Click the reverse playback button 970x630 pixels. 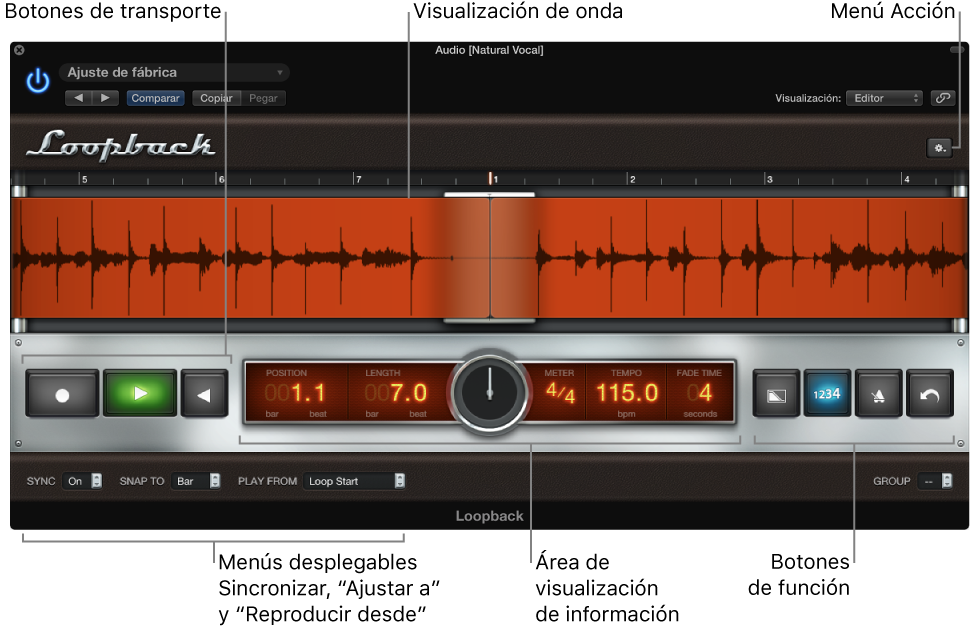point(204,394)
